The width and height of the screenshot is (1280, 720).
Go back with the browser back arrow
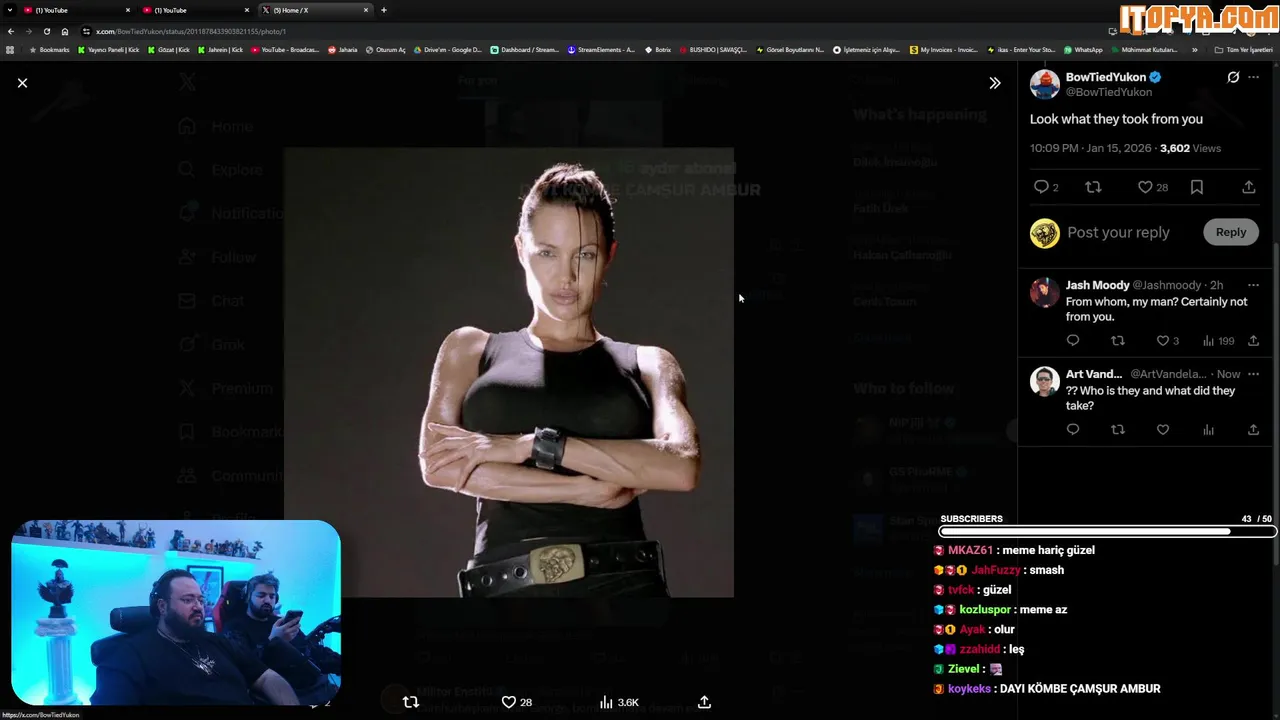click(x=11, y=31)
